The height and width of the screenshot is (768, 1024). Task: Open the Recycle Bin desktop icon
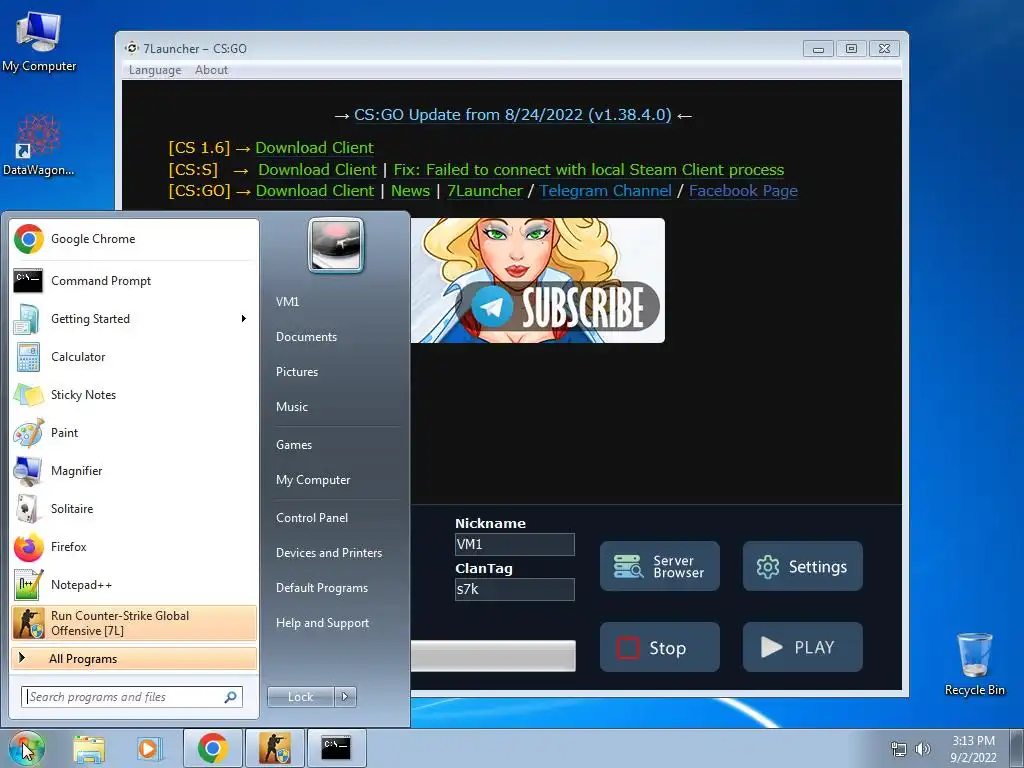pos(974,665)
